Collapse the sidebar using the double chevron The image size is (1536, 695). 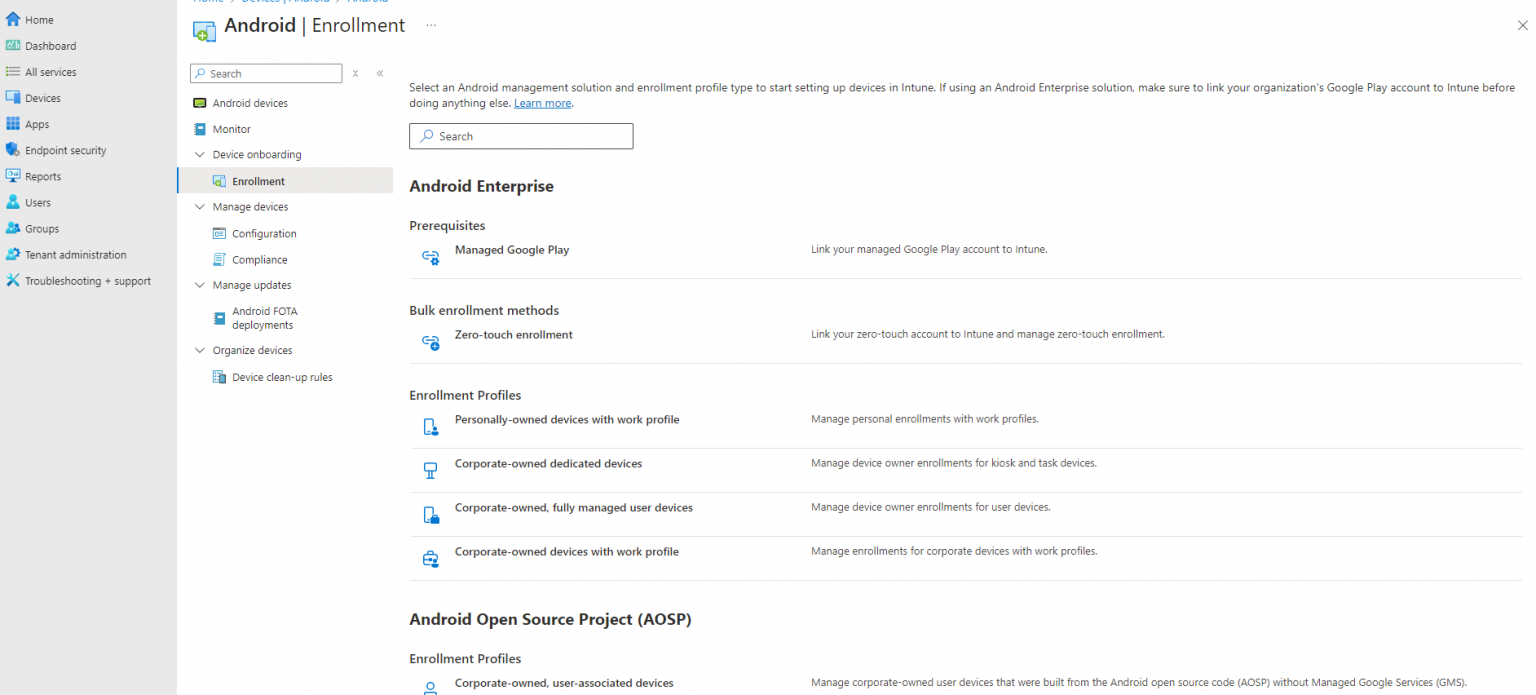tap(379, 73)
